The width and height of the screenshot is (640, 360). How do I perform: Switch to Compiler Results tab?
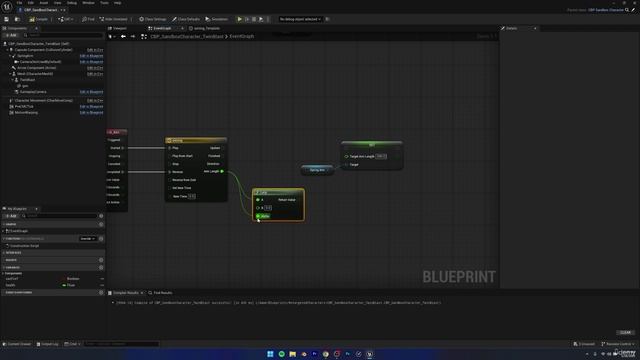pyautogui.click(x=125, y=293)
